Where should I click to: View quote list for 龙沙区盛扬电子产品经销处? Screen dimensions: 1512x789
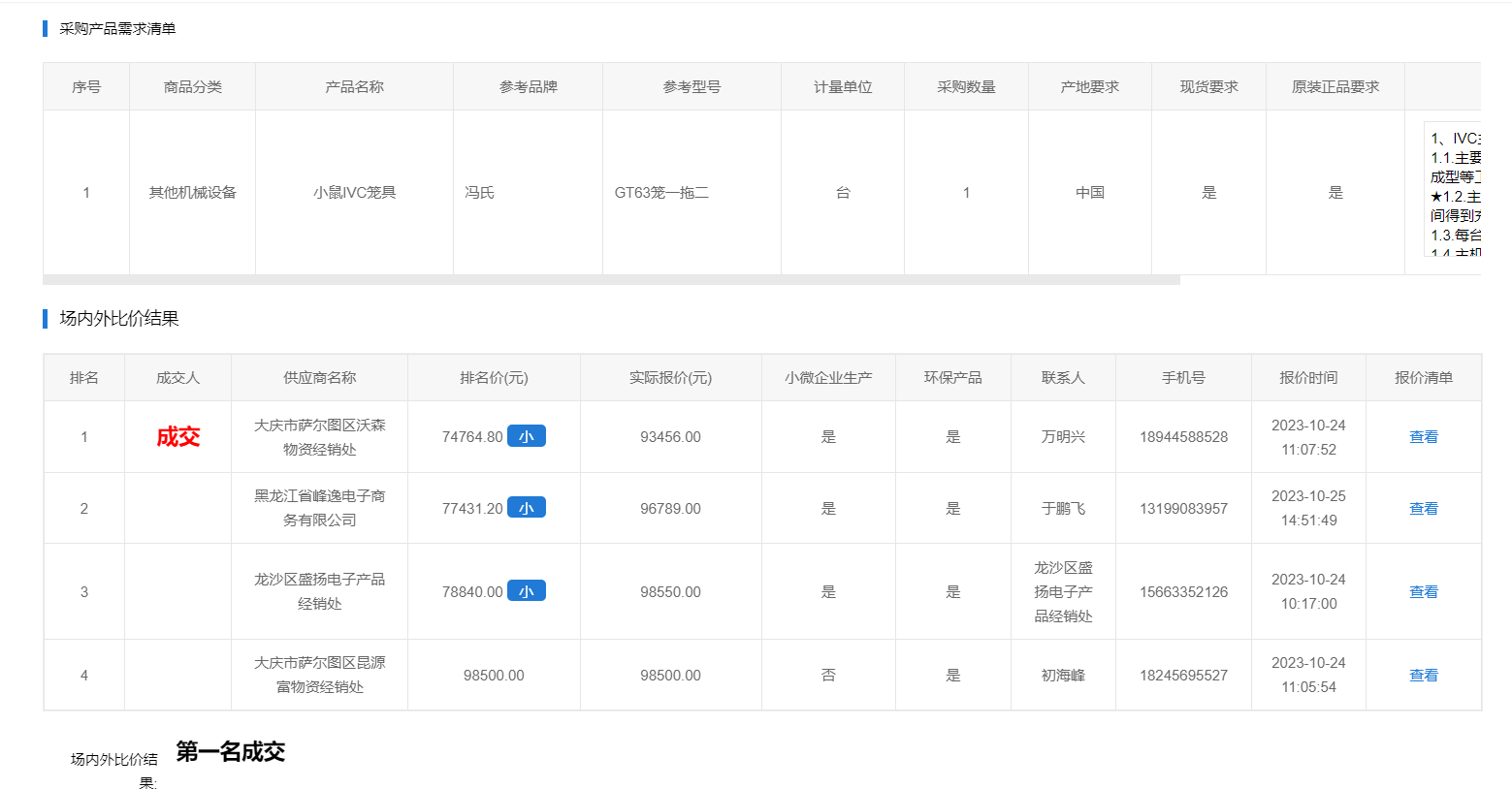pyautogui.click(x=1423, y=592)
